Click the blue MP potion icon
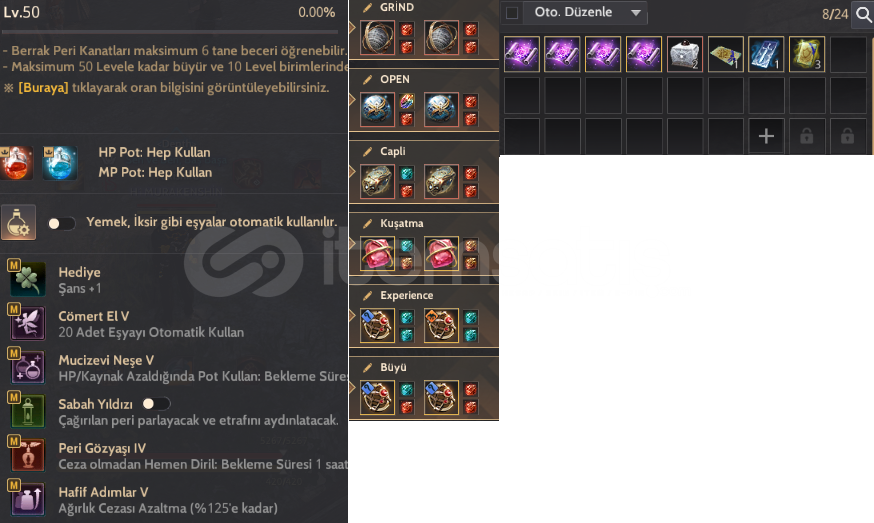Screen dimensions: 874x523 tap(60, 163)
